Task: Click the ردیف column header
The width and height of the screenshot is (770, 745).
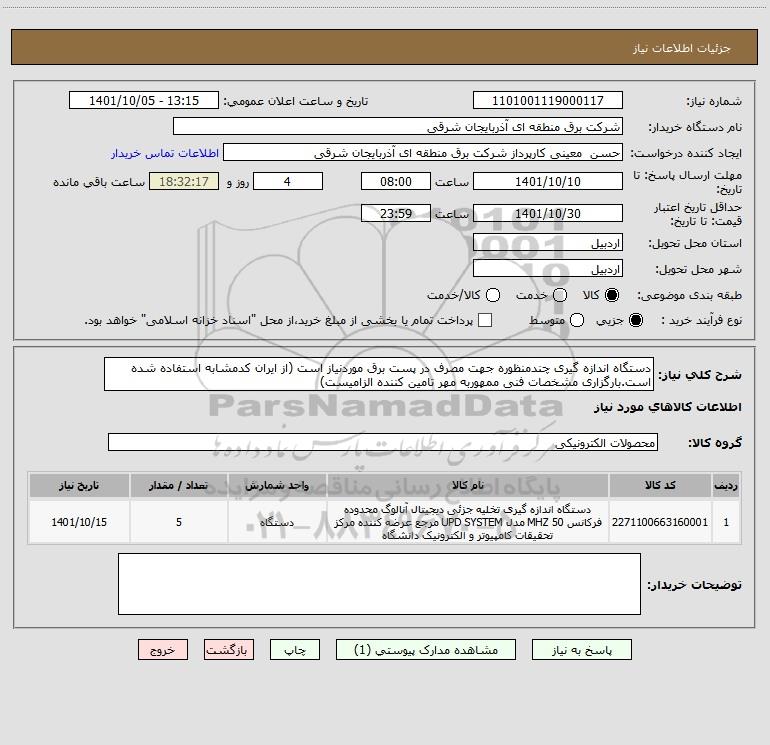Action: coord(726,485)
